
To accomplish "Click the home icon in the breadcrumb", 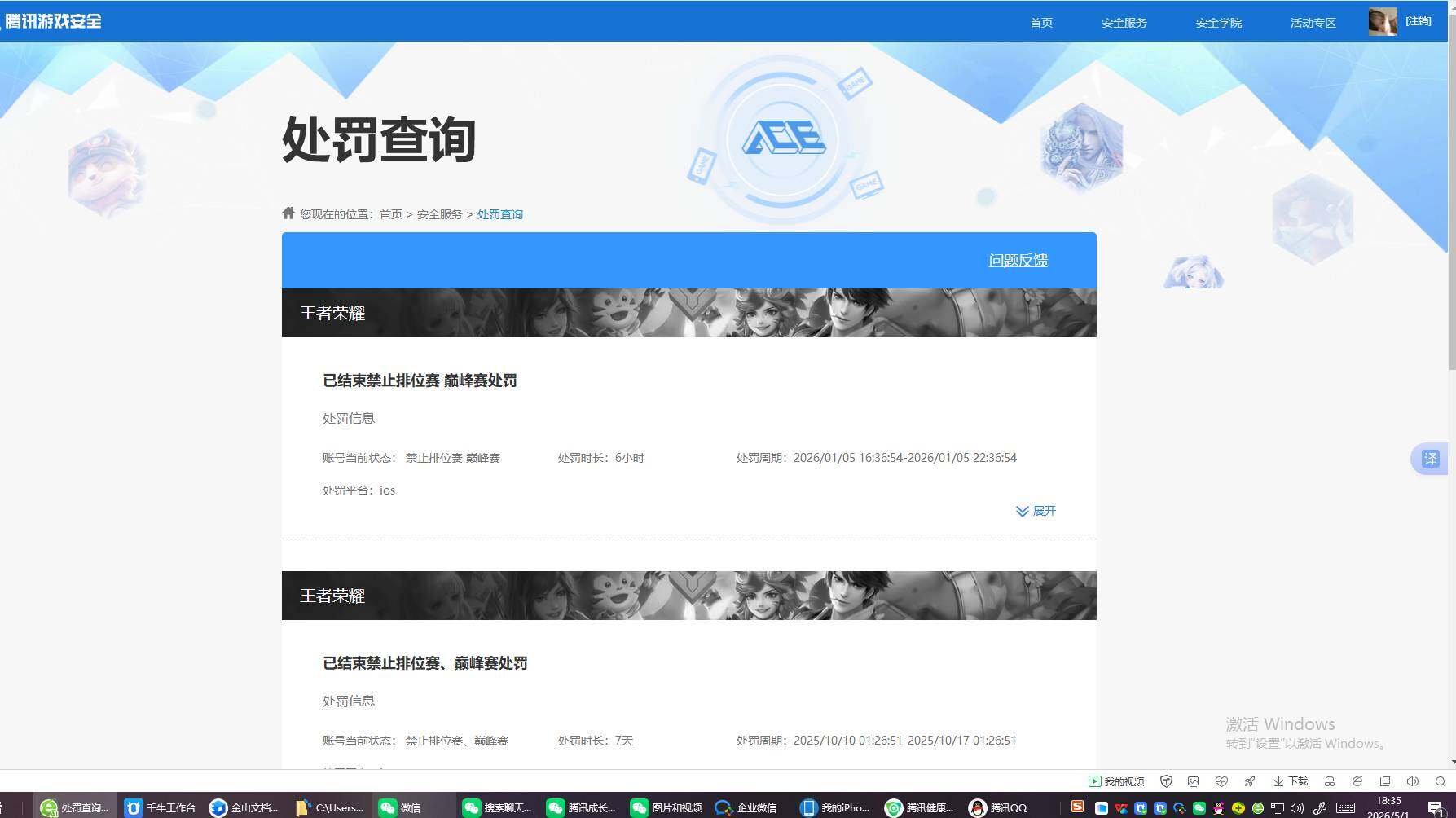I will (x=288, y=213).
